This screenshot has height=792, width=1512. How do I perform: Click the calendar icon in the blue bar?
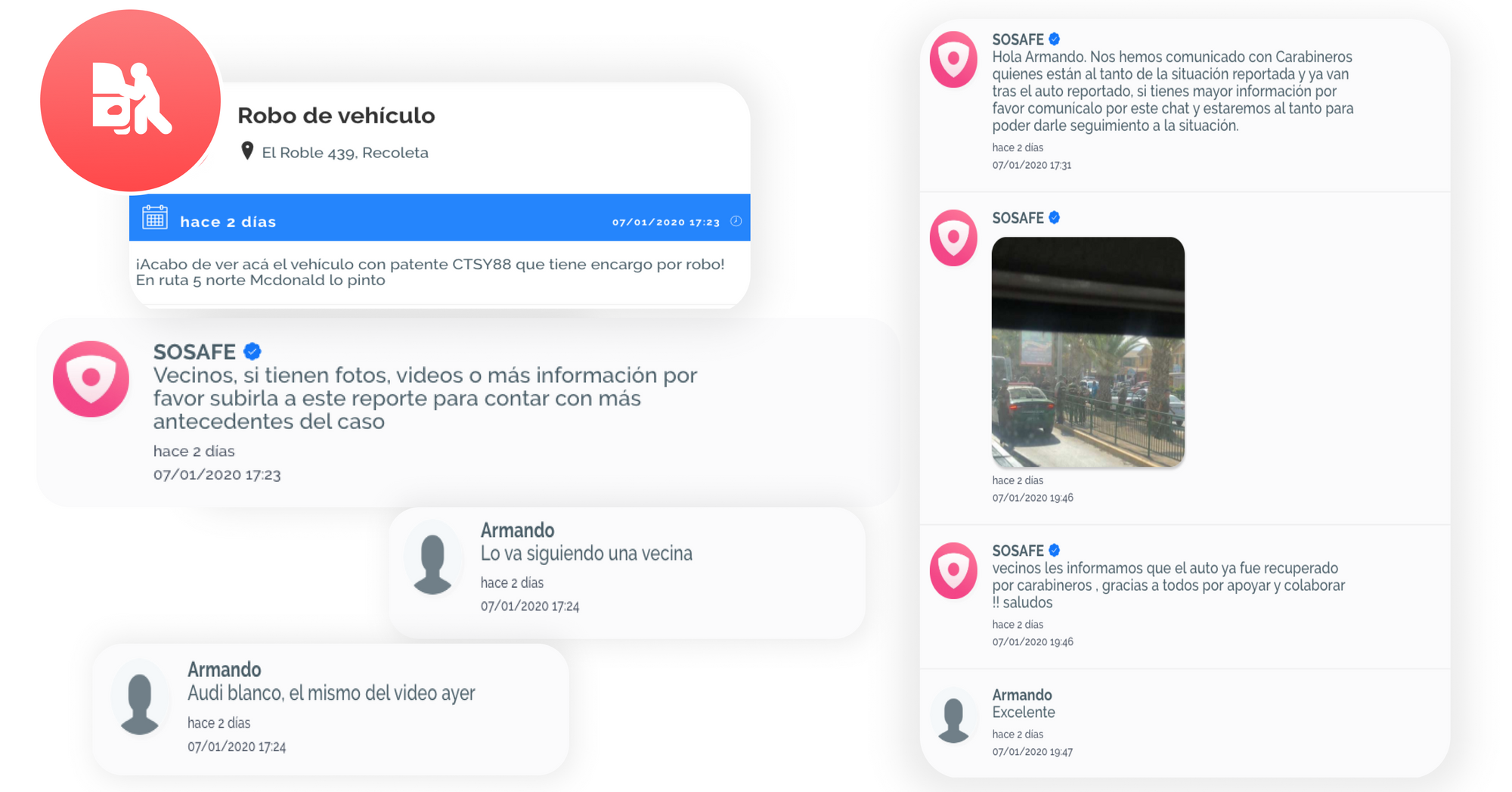tap(155, 217)
